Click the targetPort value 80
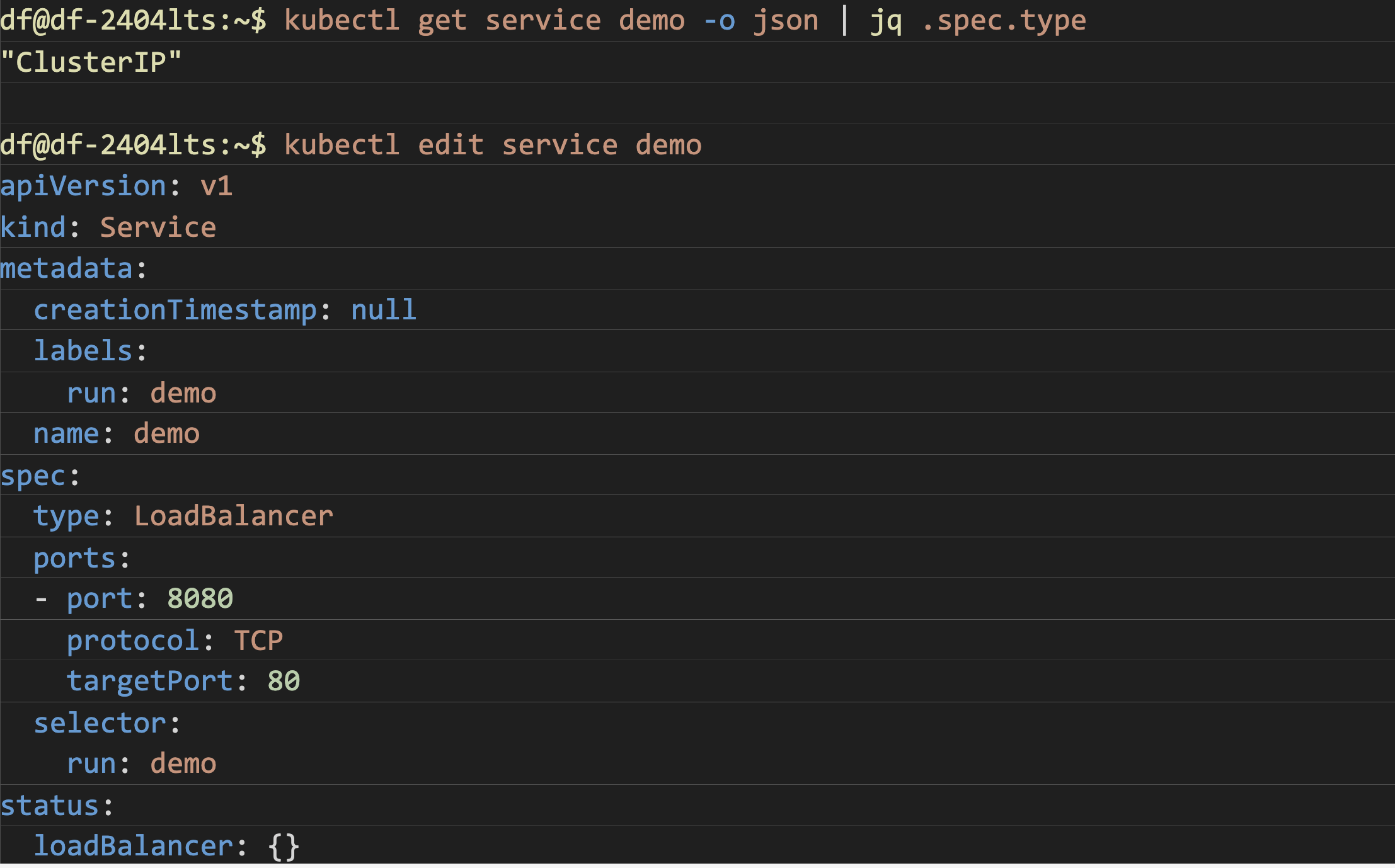 pyautogui.click(x=284, y=681)
